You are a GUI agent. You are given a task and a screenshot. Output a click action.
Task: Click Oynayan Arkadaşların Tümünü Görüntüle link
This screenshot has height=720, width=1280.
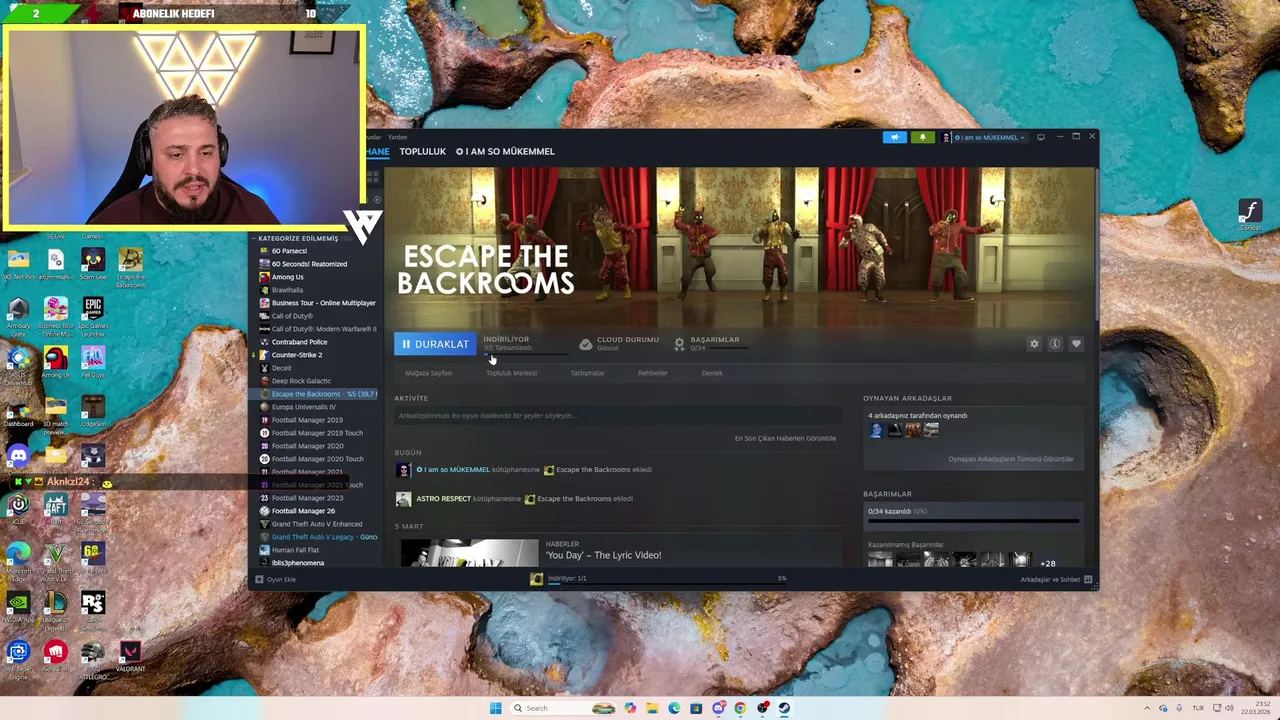1010,459
